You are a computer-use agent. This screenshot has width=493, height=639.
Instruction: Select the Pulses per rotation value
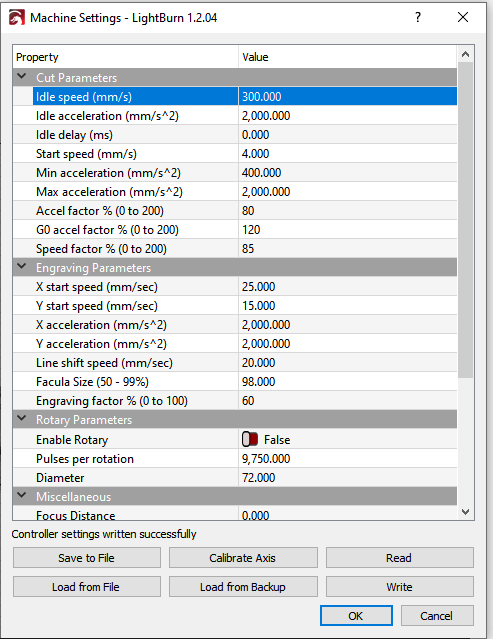348,459
